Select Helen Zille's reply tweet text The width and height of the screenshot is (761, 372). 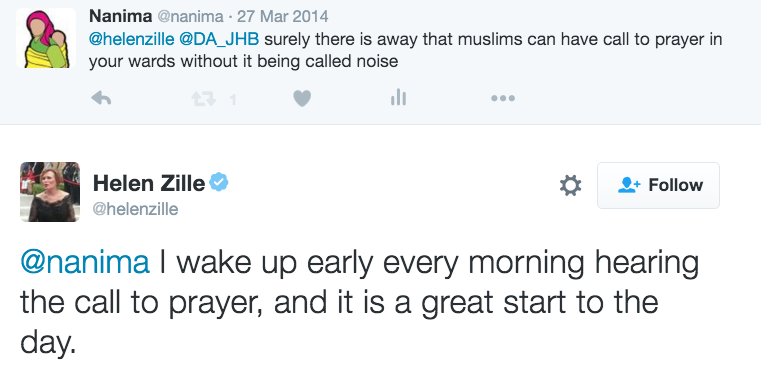coord(360,302)
